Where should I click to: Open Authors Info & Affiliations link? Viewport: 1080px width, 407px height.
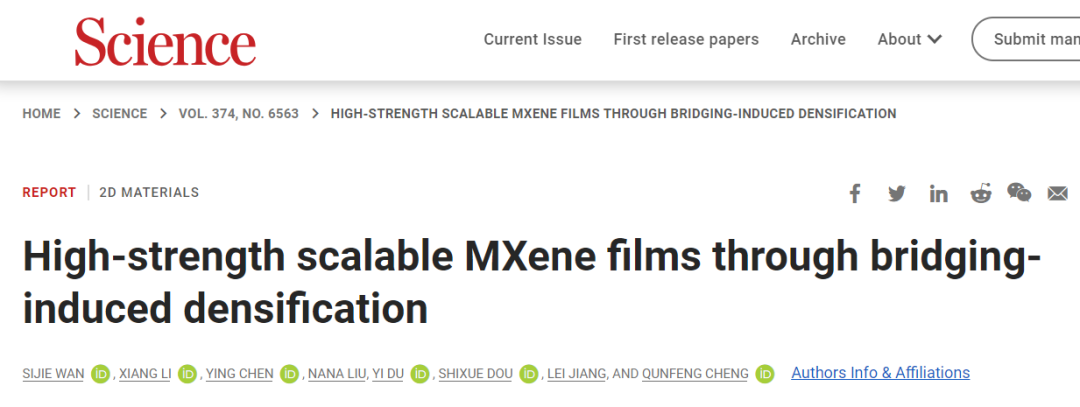pos(880,373)
